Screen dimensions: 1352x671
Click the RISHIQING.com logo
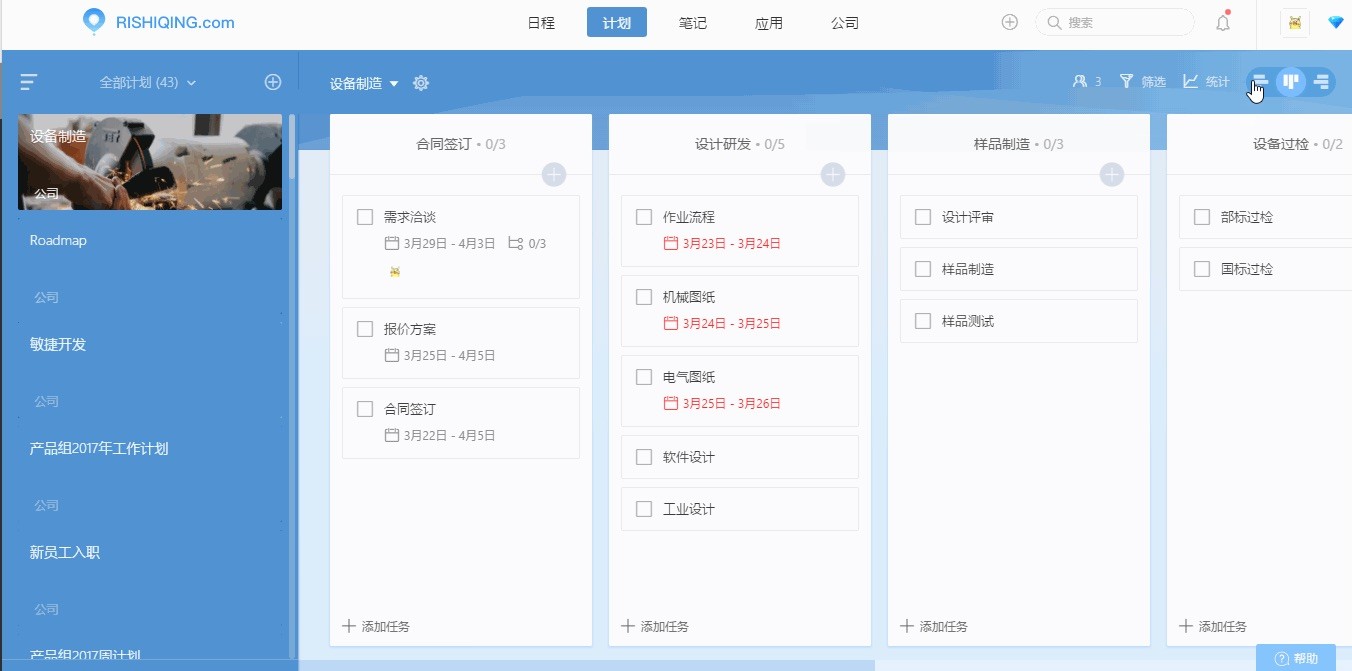point(159,22)
